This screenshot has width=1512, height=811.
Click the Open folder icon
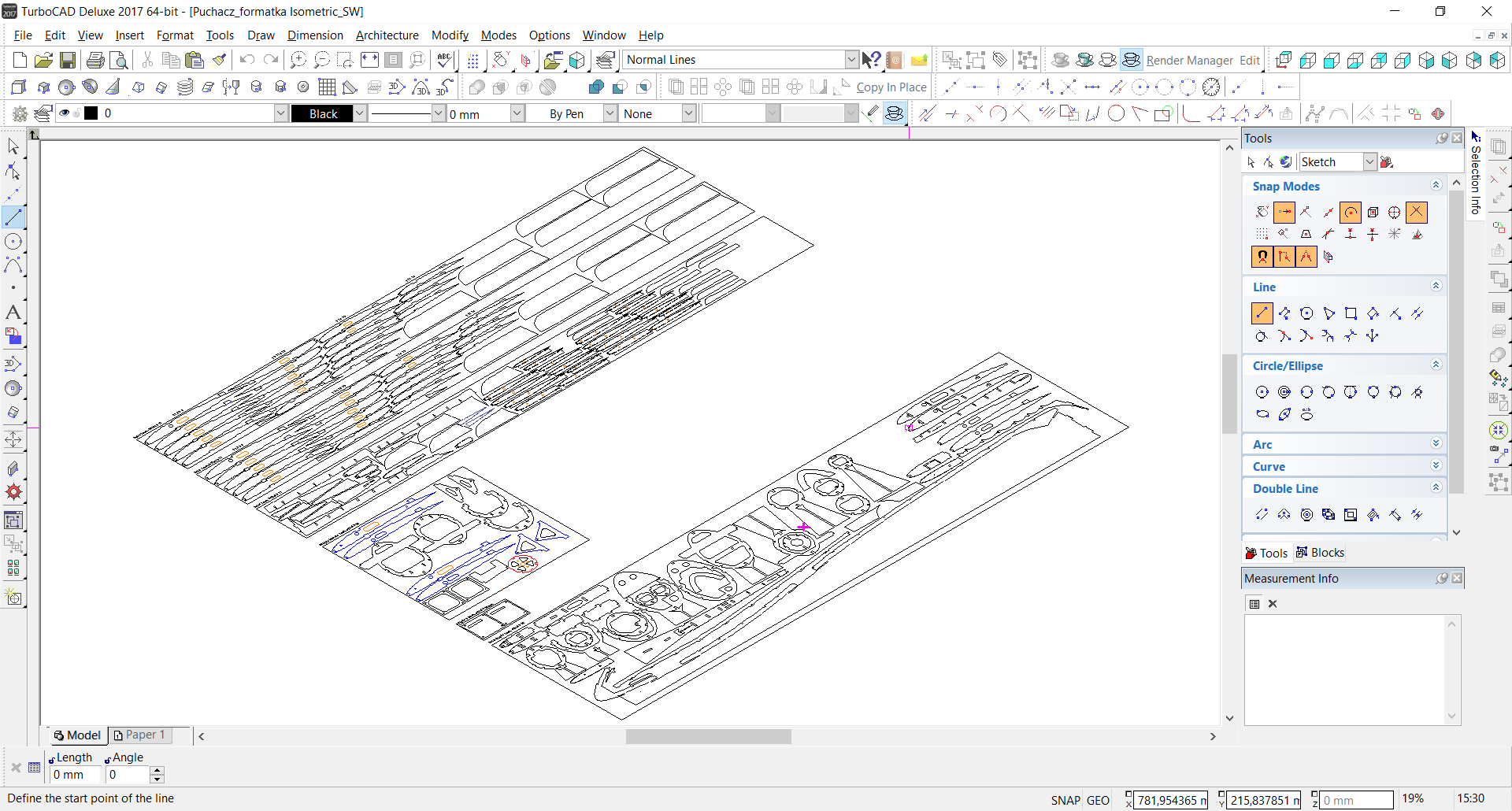pos(43,61)
